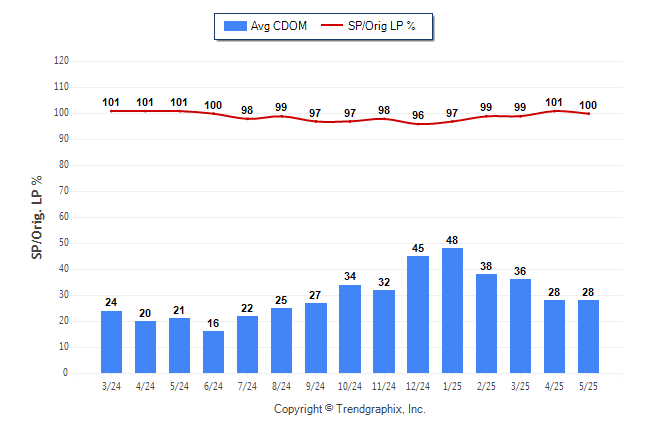Click the 16 bar value label
The width and height of the screenshot is (646, 434).
pyautogui.click(x=213, y=324)
